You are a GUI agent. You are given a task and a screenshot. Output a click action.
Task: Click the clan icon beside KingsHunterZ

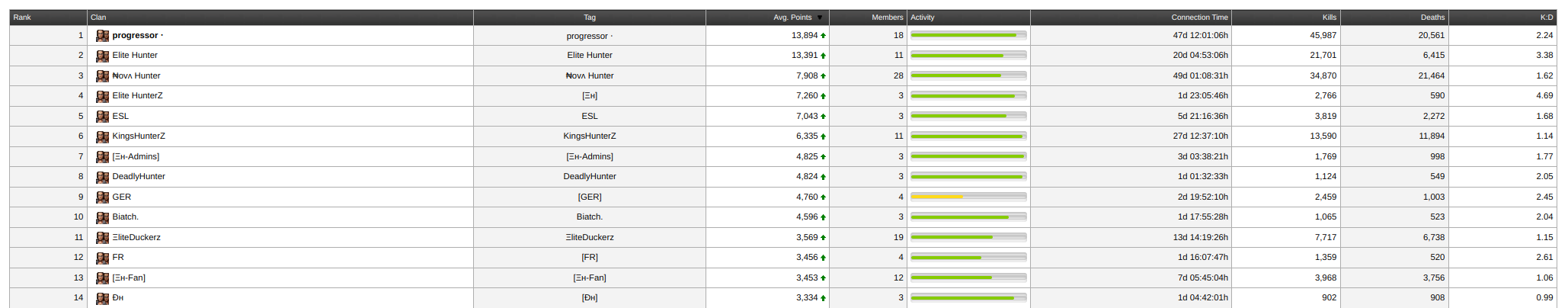(x=102, y=136)
